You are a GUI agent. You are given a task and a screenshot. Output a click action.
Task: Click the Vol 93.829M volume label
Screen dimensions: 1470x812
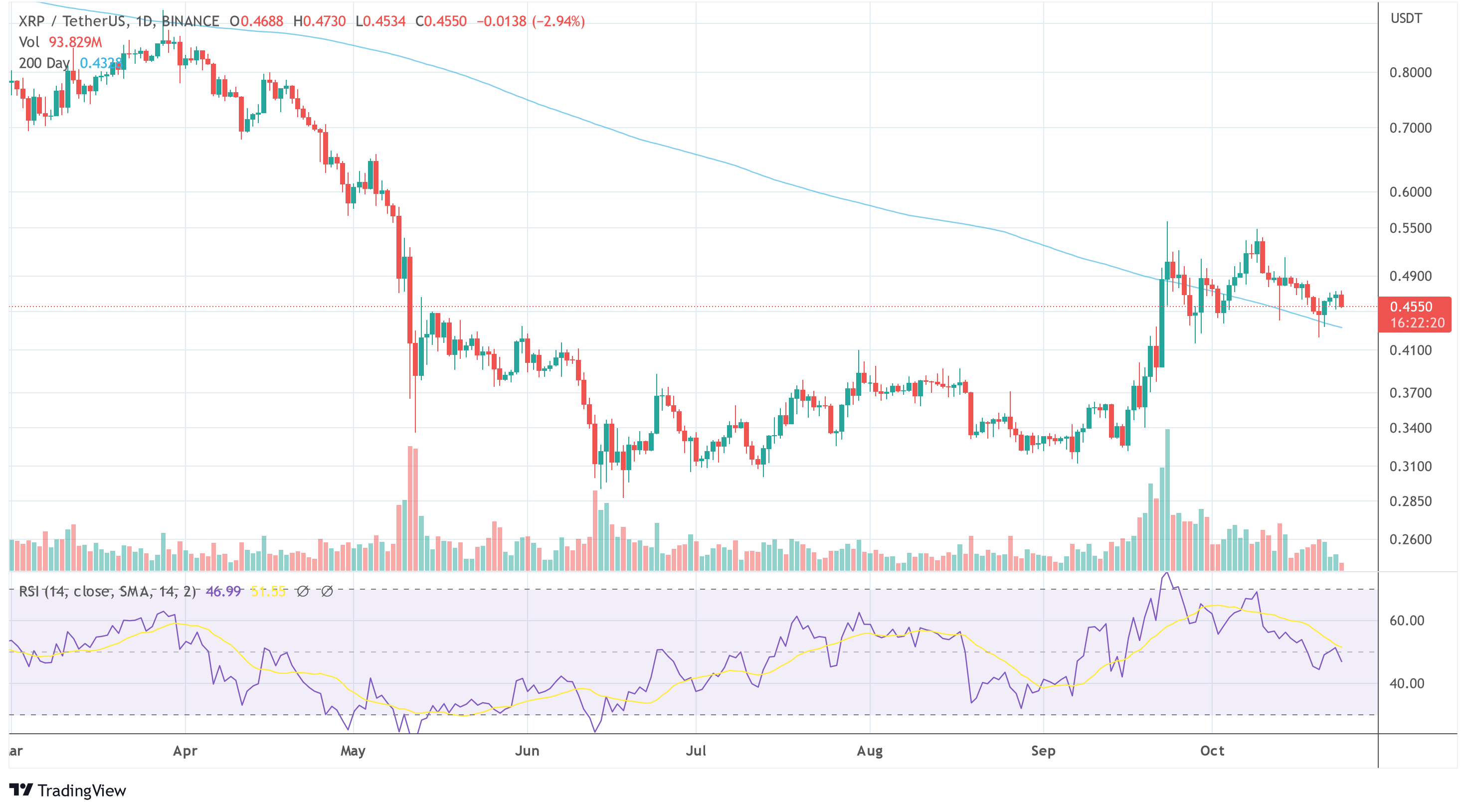[x=60, y=42]
